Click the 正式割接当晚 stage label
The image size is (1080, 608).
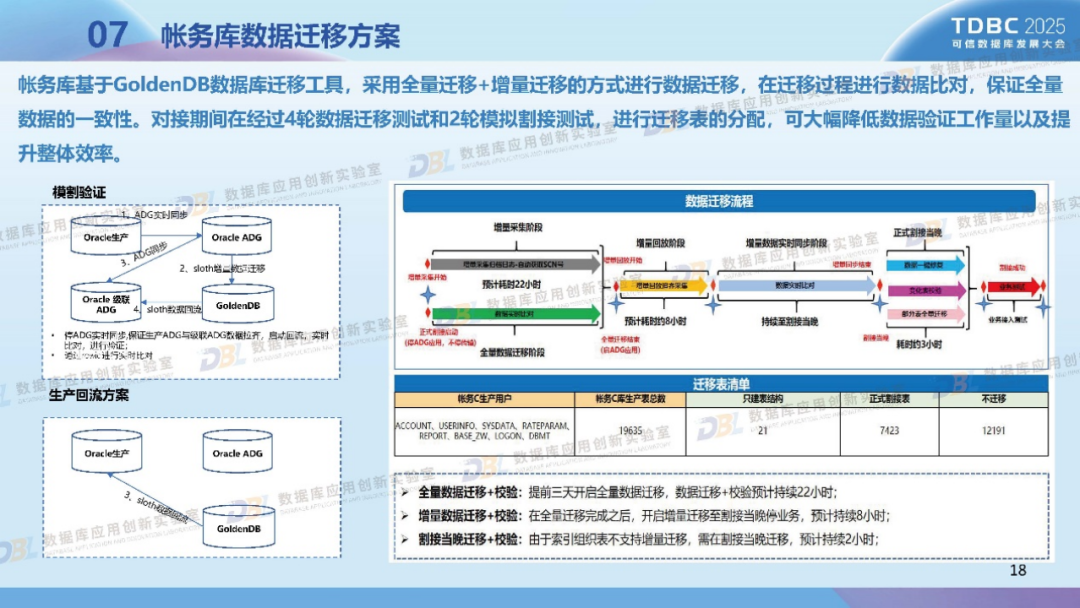tap(917, 233)
